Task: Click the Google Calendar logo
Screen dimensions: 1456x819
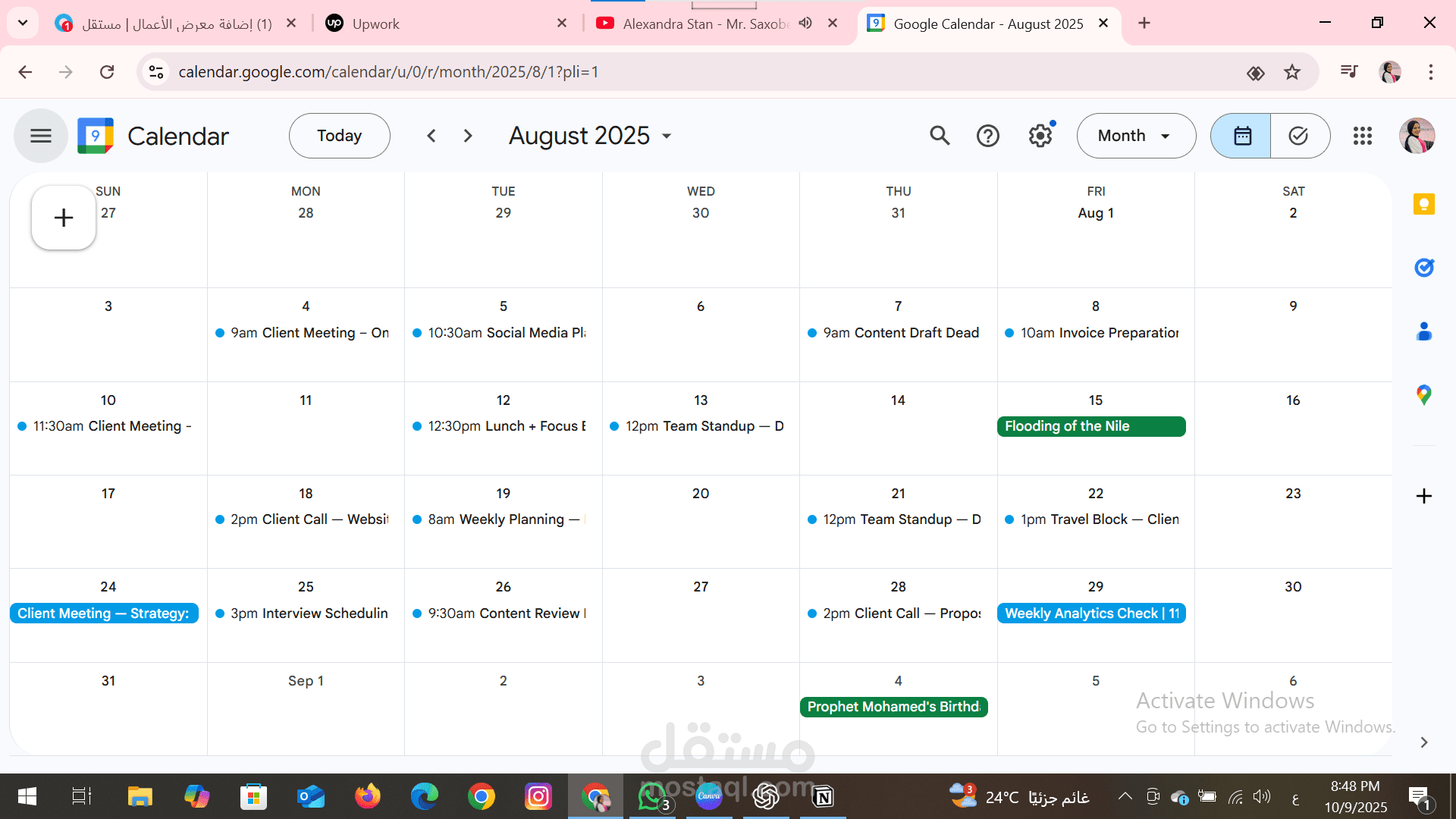Action: 96,136
